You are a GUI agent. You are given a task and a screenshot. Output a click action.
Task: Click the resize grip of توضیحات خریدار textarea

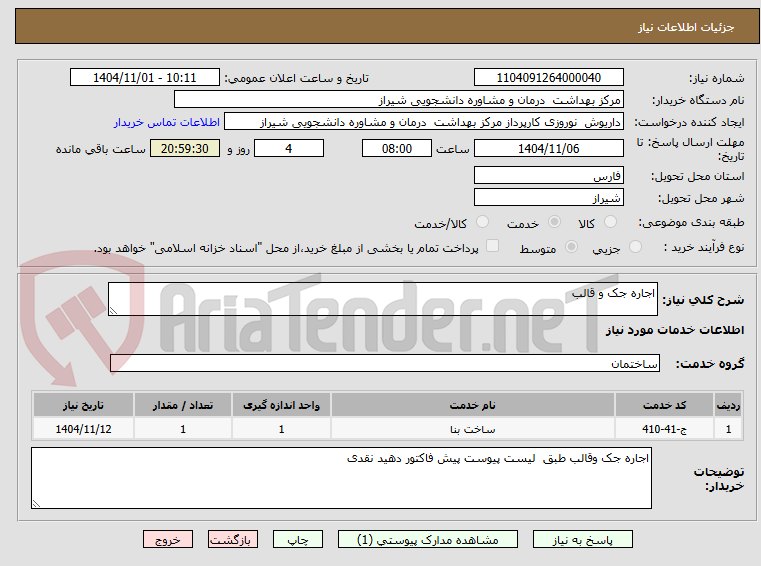pyautogui.click(x=36, y=504)
